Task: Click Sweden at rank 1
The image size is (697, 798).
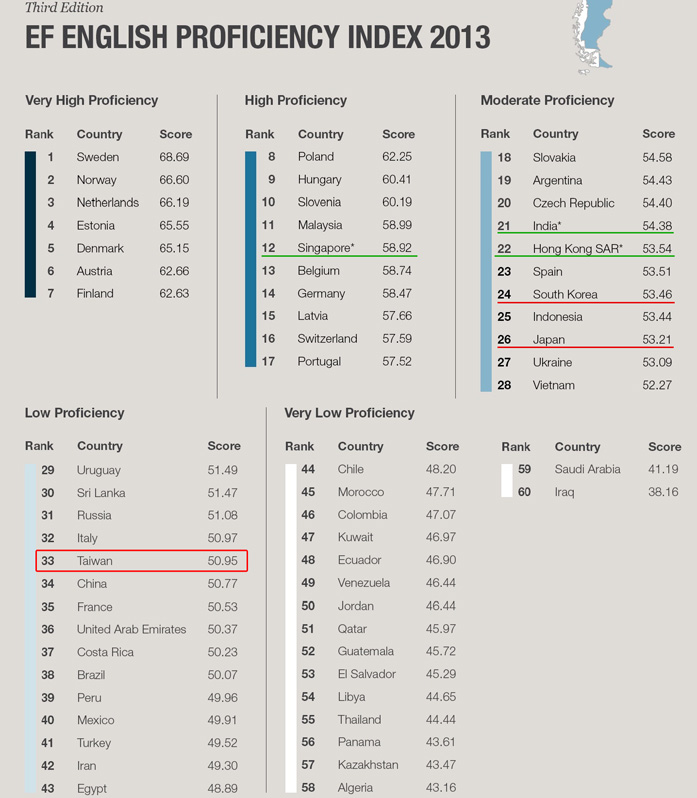Action: click(x=98, y=157)
